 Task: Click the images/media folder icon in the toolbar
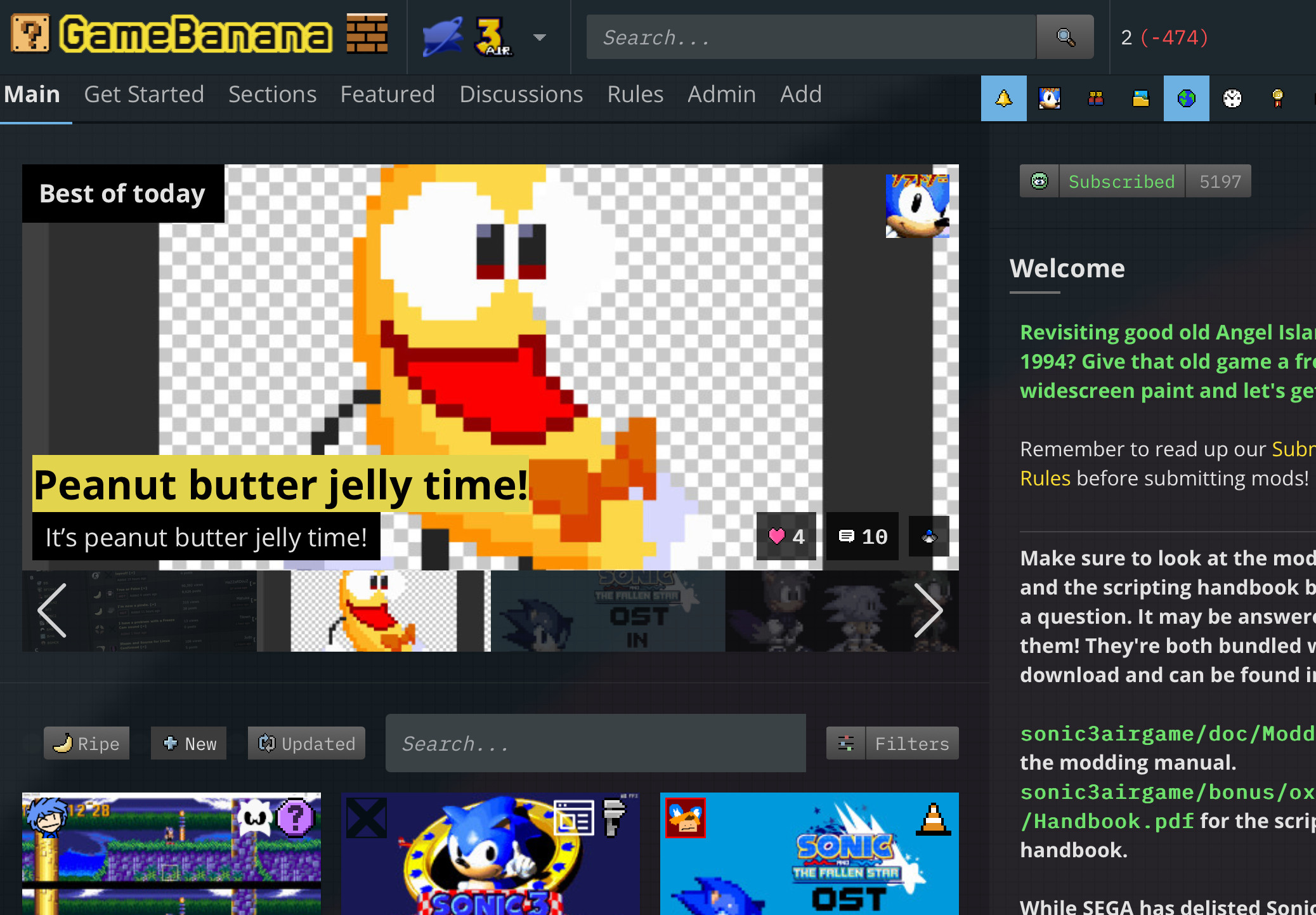click(x=1140, y=98)
